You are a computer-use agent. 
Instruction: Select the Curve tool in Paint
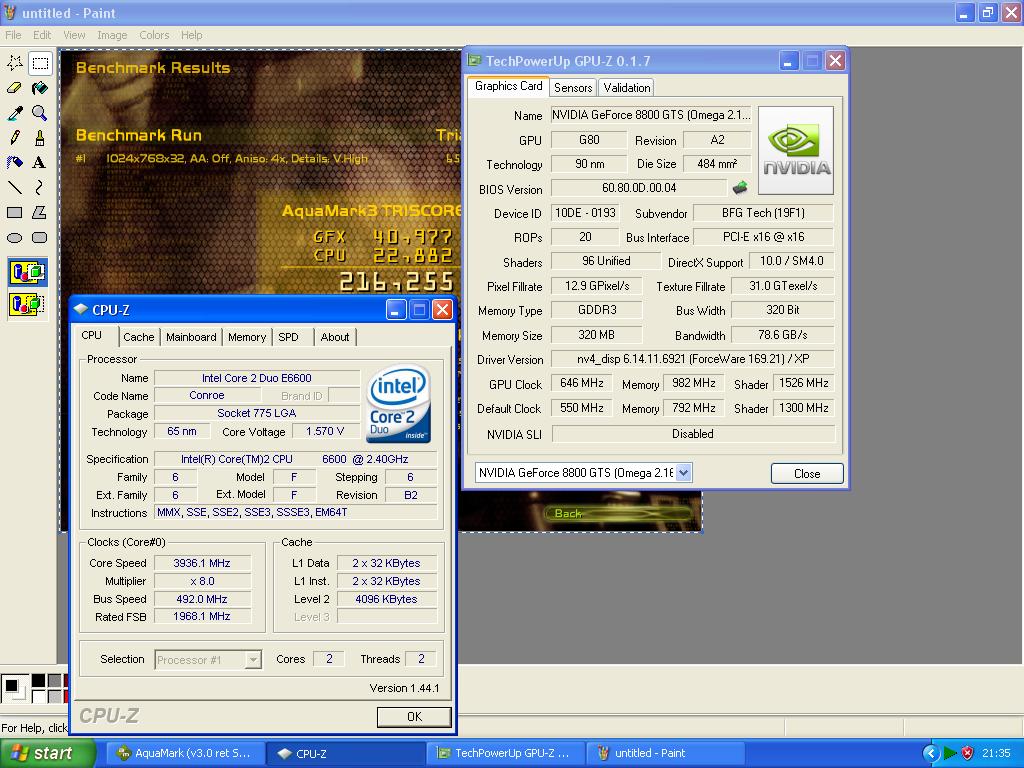click(40, 187)
